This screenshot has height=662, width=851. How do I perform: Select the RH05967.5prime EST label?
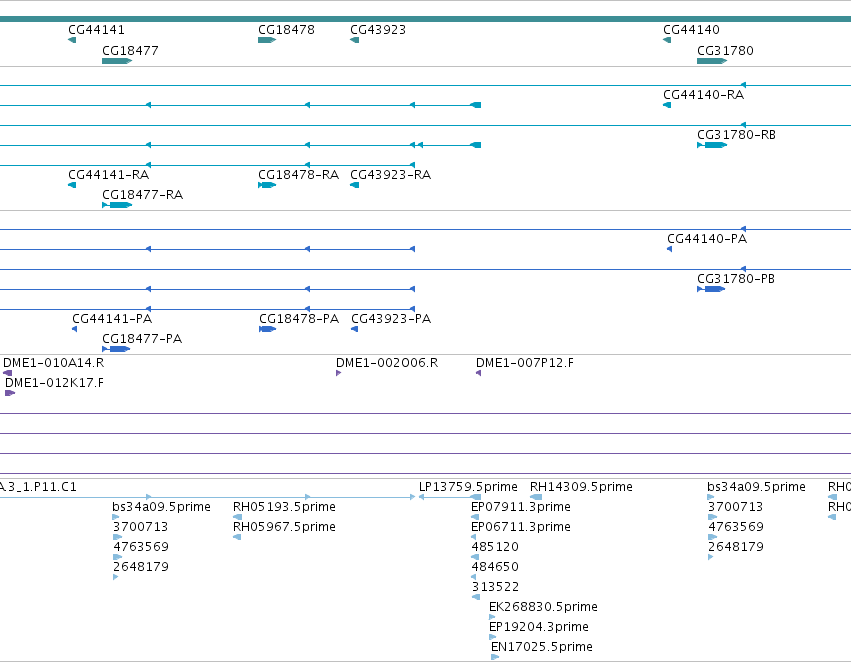(284, 527)
